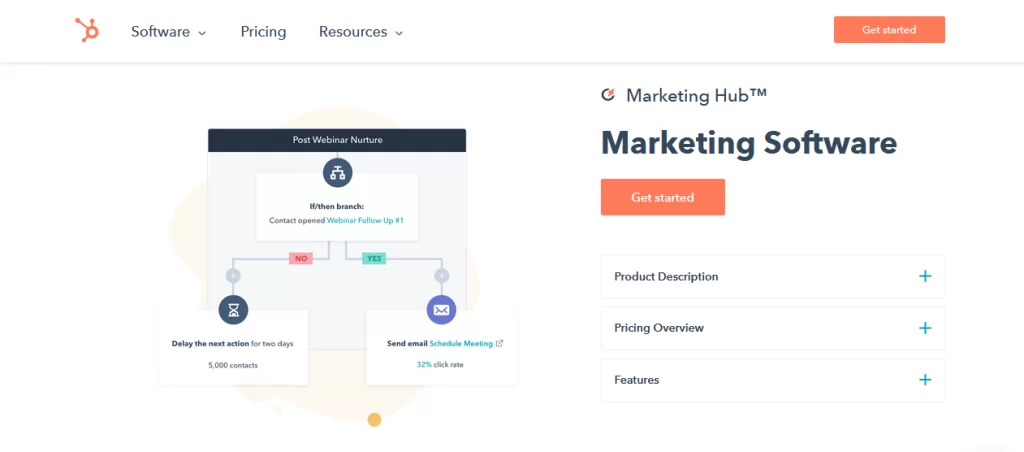Expand the Product Description section

(x=773, y=276)
